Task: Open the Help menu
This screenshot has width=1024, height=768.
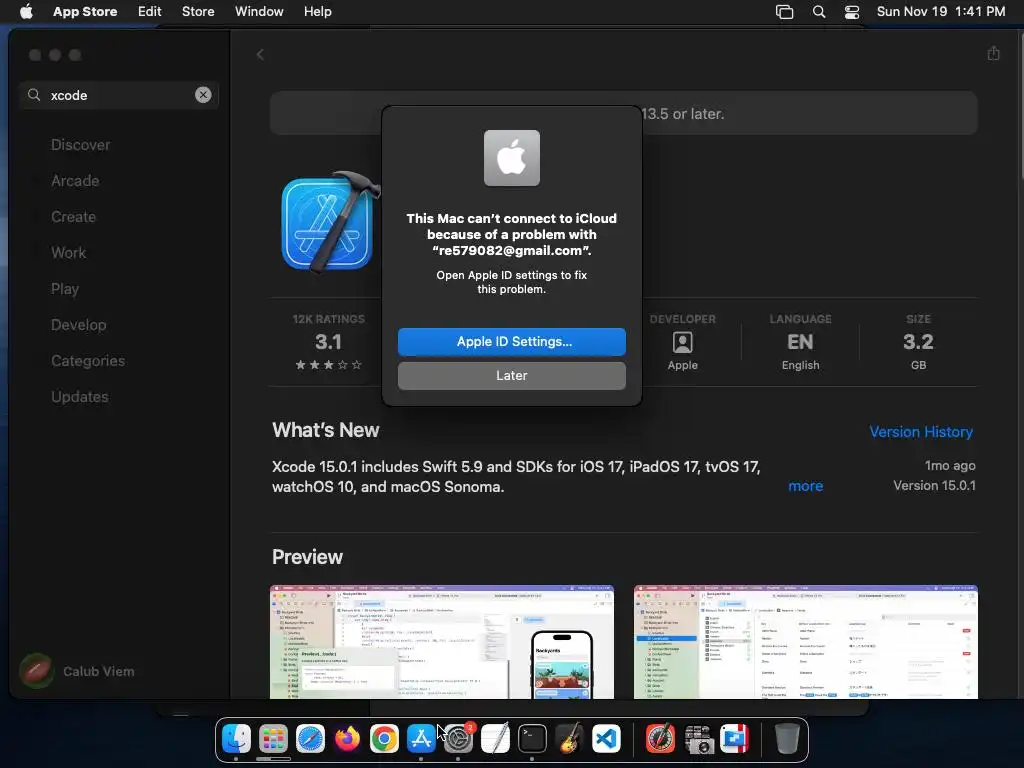Action: [x=317, y=11]
